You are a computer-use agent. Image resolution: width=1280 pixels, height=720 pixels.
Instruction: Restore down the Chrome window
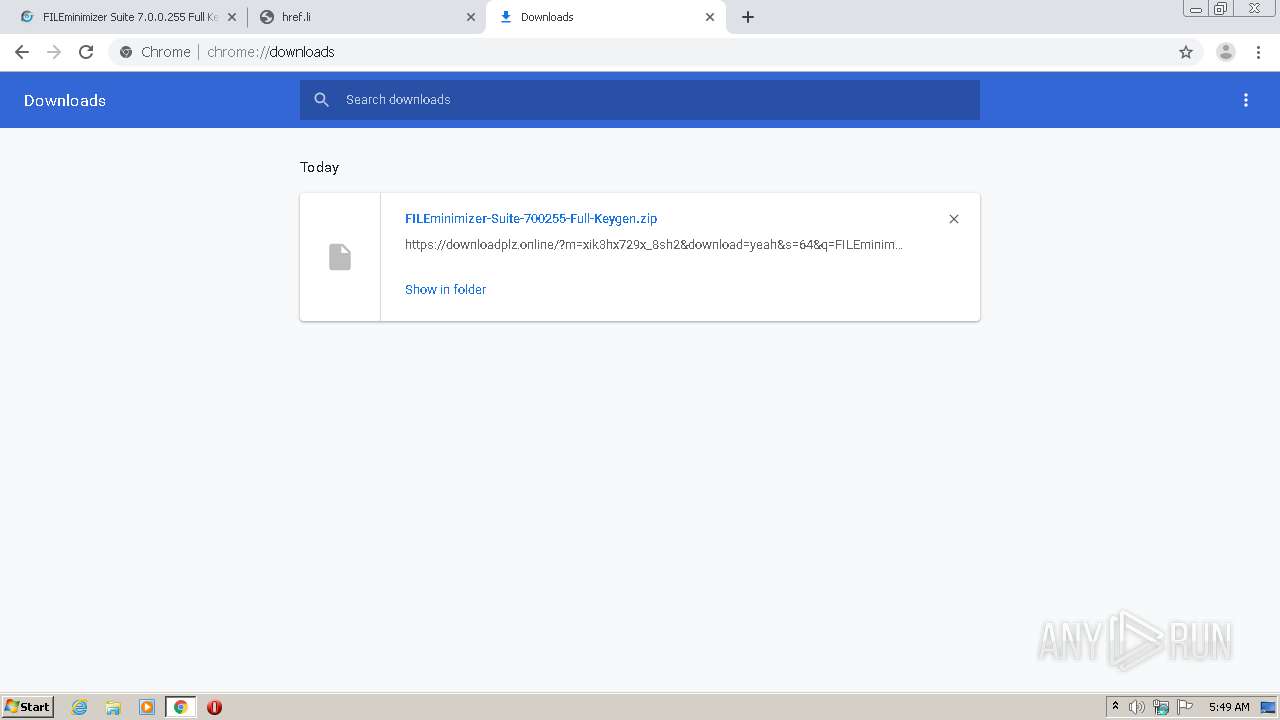[1221, 9]
